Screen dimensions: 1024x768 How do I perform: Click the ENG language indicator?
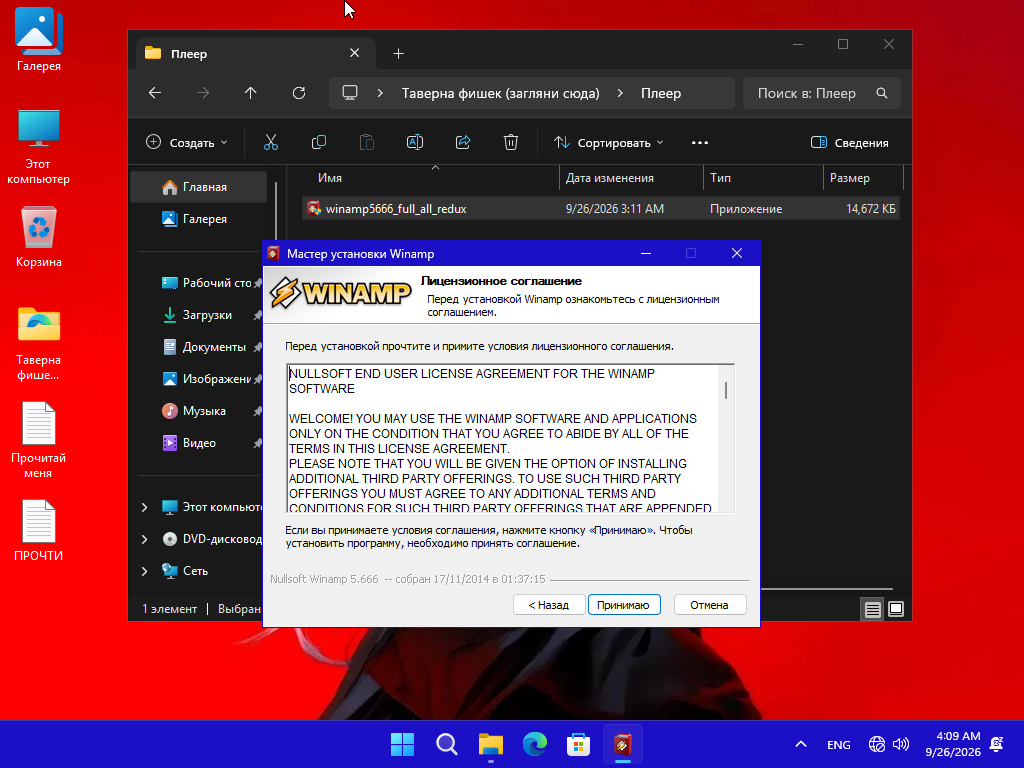click(x=839, y=744)
